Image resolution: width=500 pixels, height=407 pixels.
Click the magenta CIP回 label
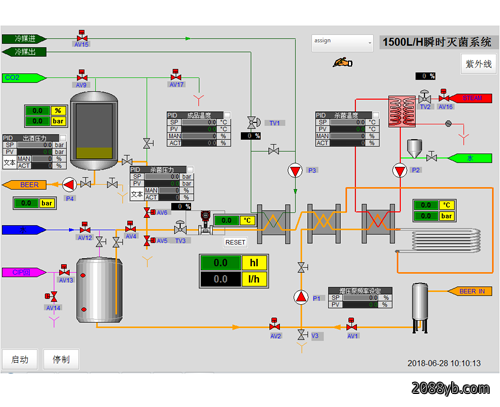pyautogui.click(x=24, y=272)
